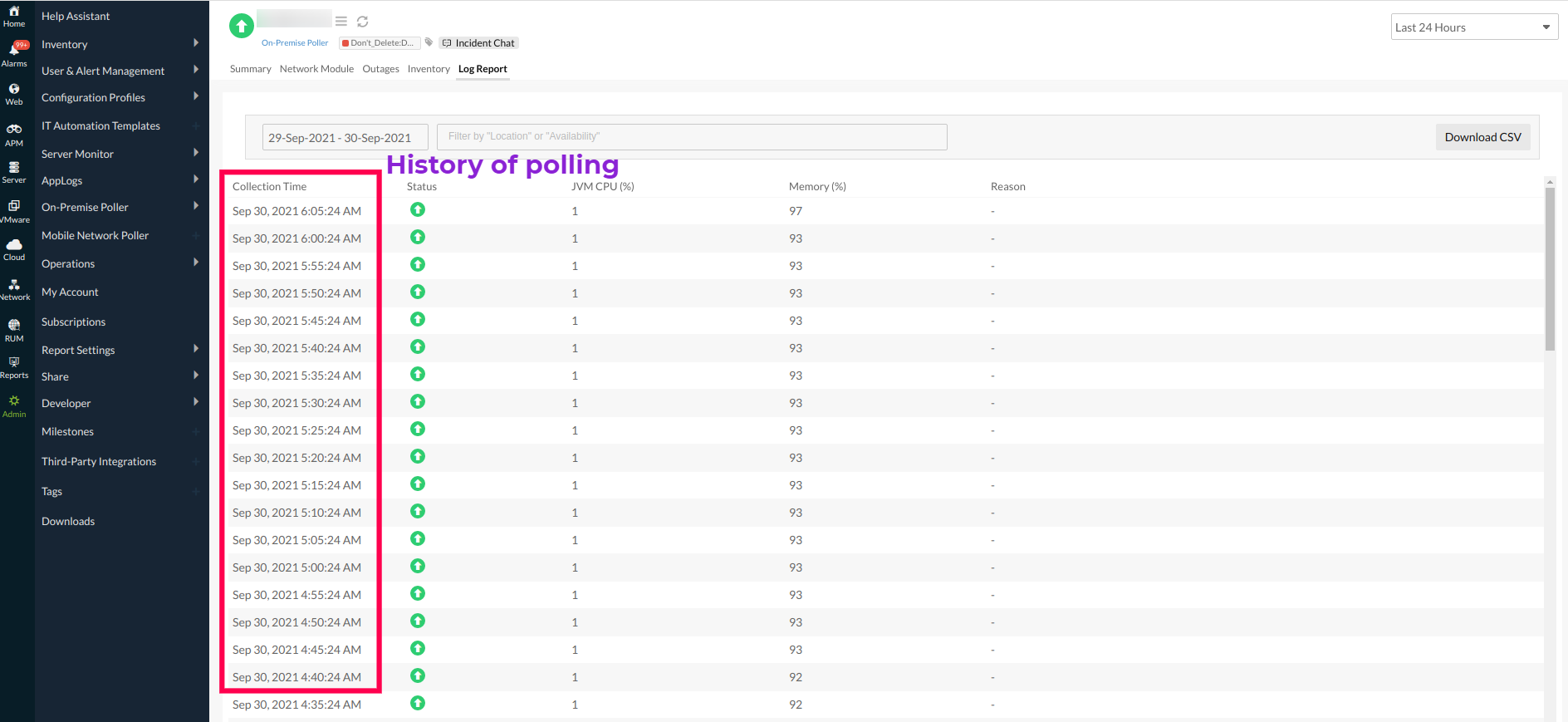Open the Network icon in the sidebar
The height and width of the screenshot is (722, 1568).
tap(14, 289)
